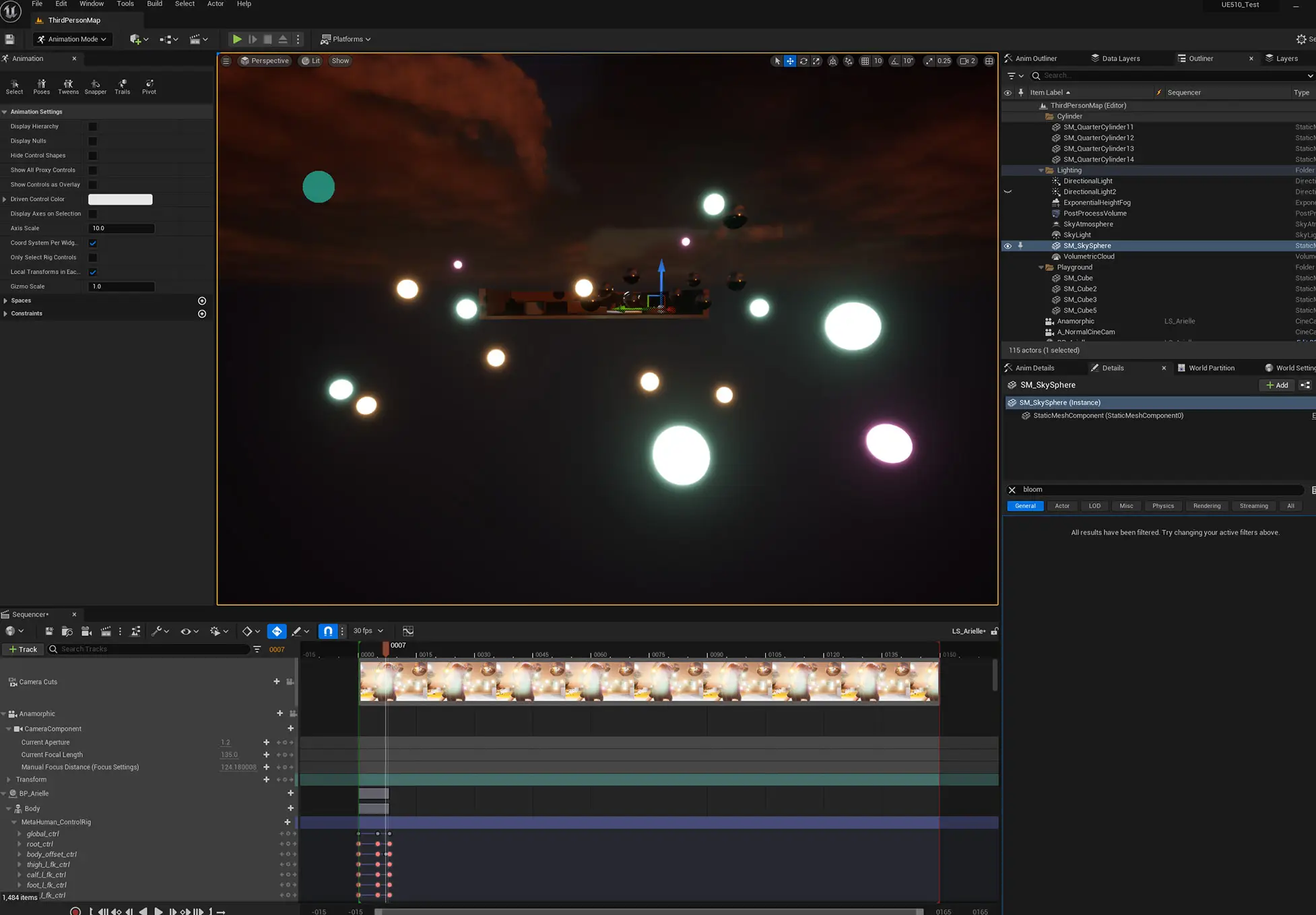
Task: Select the Trails tool
Action: 122,86
